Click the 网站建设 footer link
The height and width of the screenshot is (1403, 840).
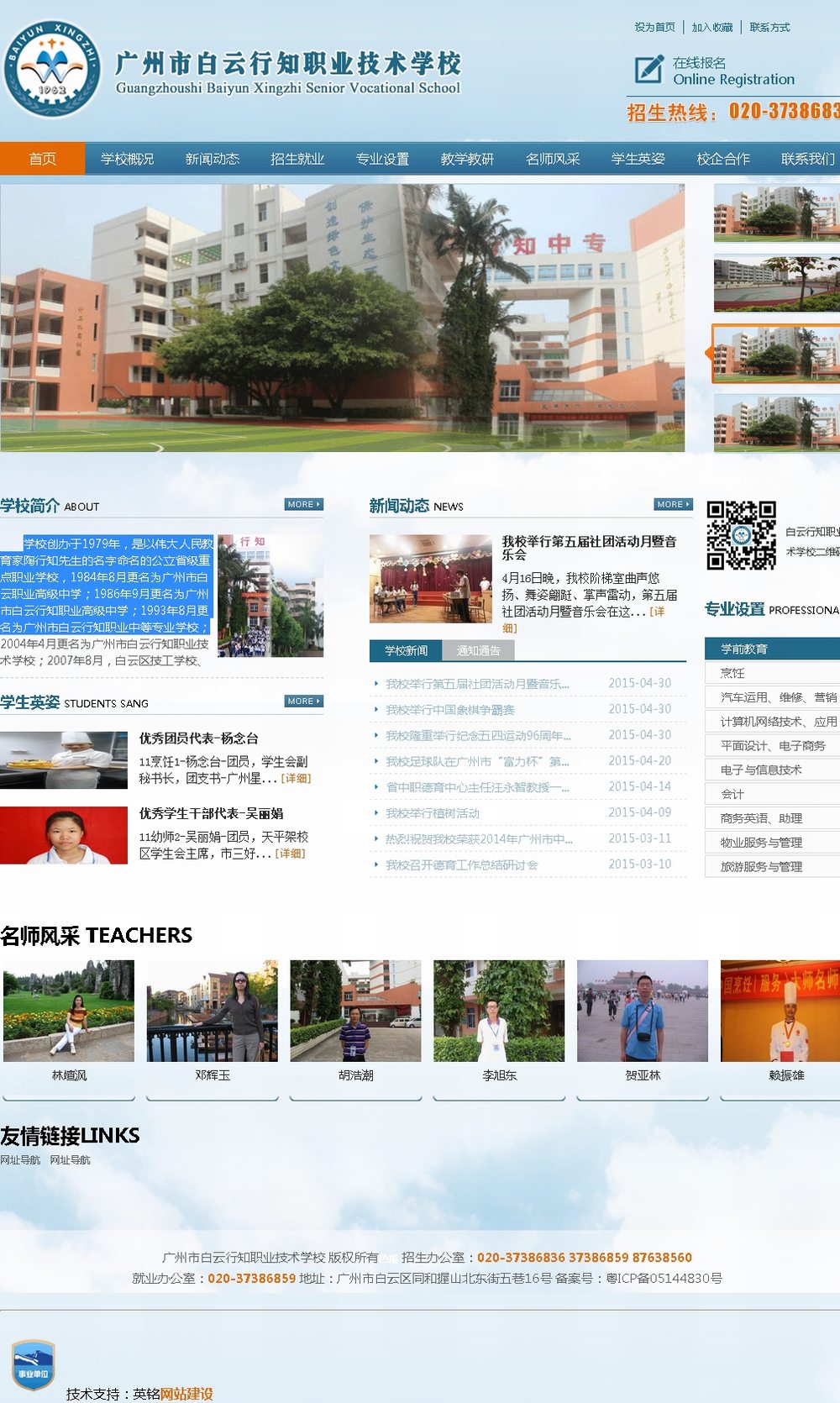coord(186,1394)
